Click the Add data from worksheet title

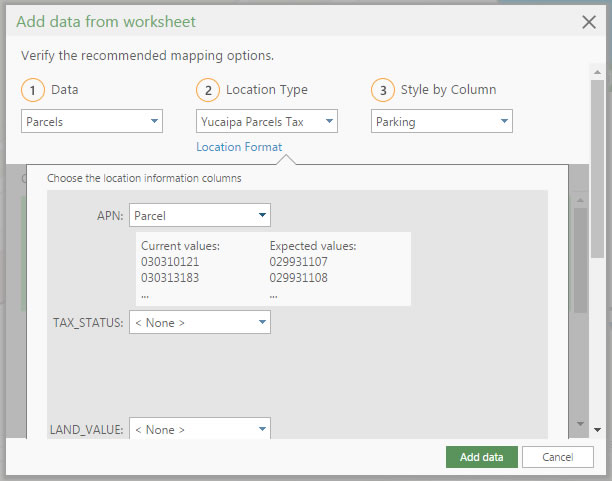(x=106, y=21)
